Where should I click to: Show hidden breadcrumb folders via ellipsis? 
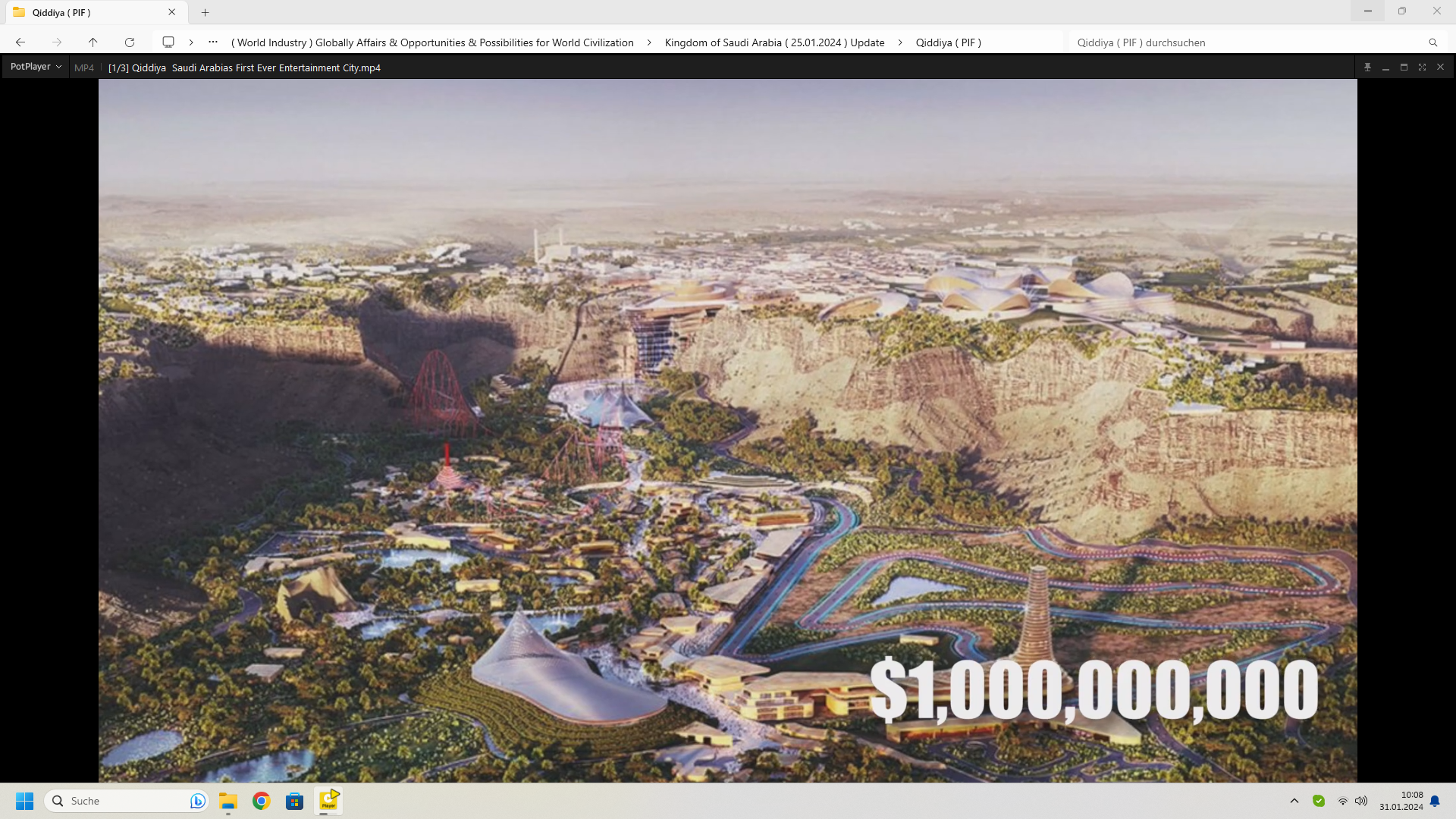(213, 42)
